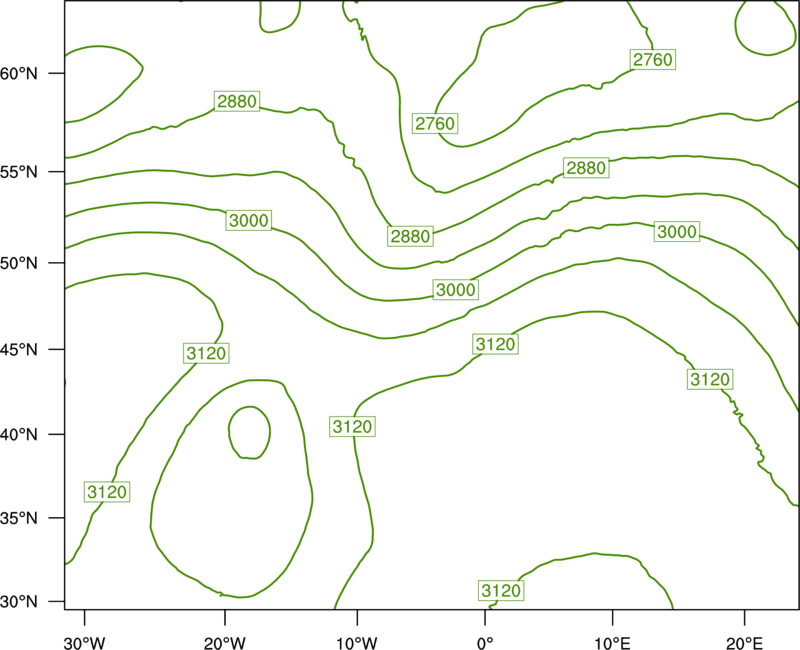Click the 3120 label near 21°W at 45°N
800x650 pixels.
click(x=206, y=353)
